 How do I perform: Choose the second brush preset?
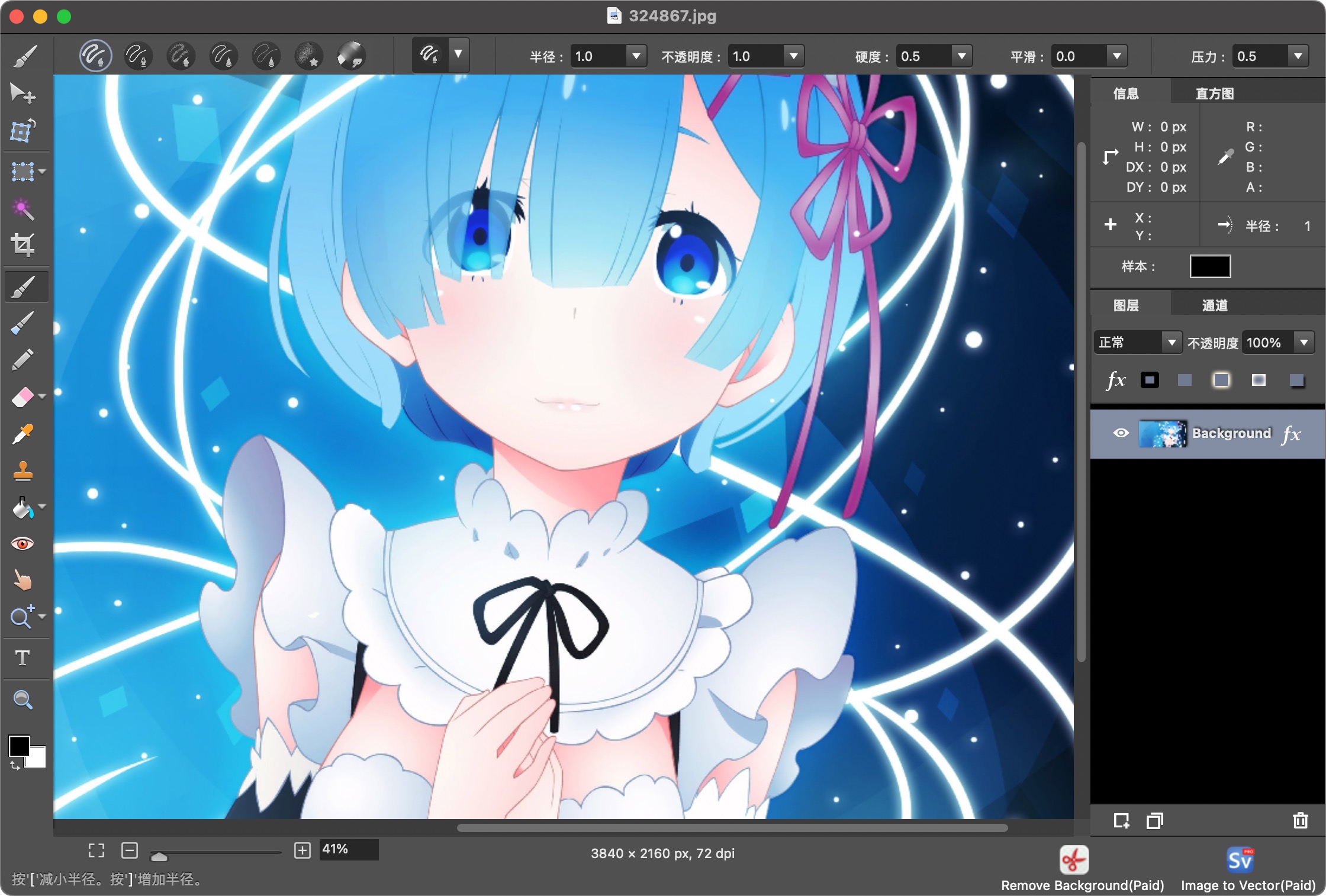click(x=138, y=56)
